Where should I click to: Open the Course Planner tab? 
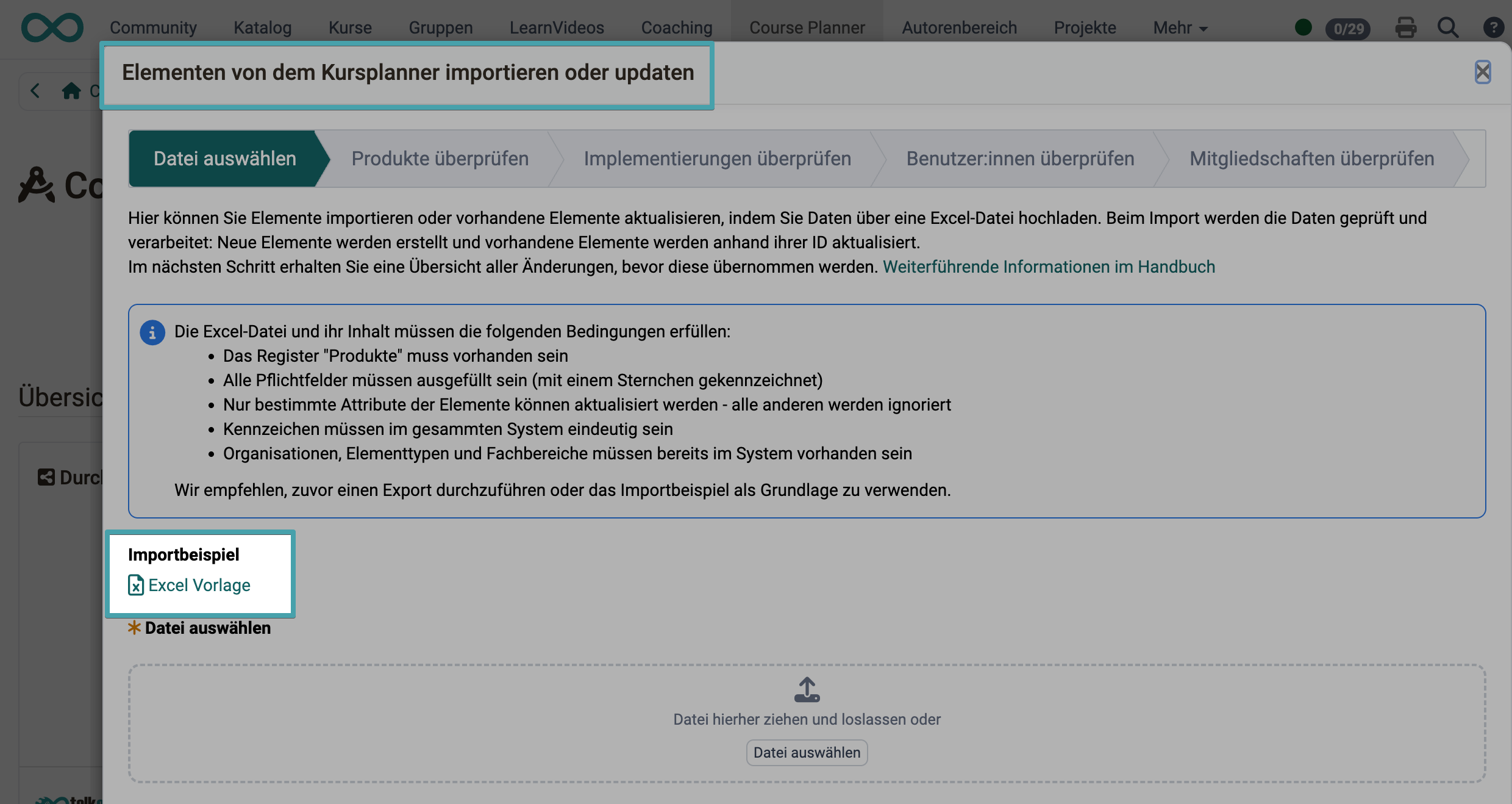tap(807, 27)
